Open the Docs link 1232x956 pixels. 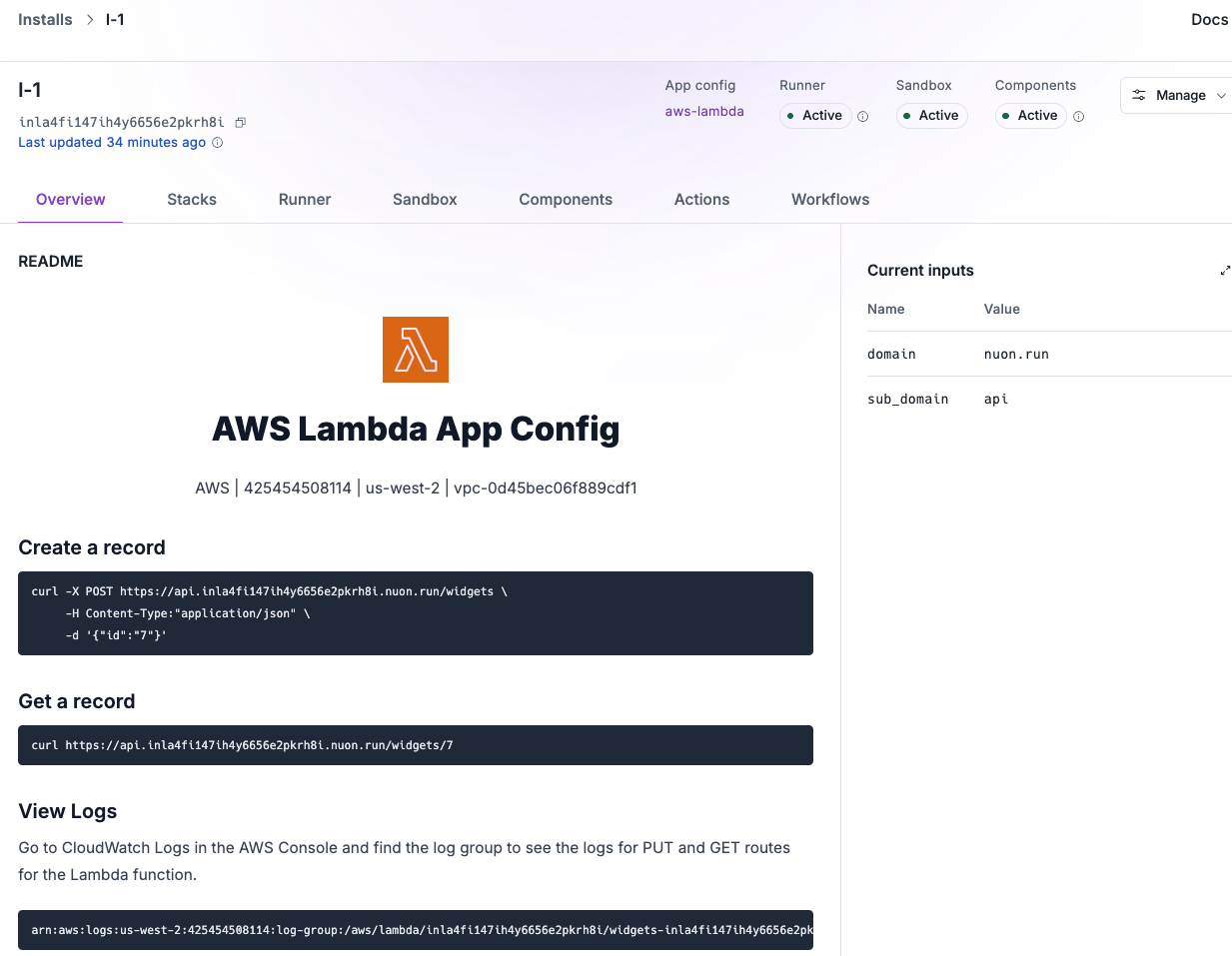(1209, 20)
